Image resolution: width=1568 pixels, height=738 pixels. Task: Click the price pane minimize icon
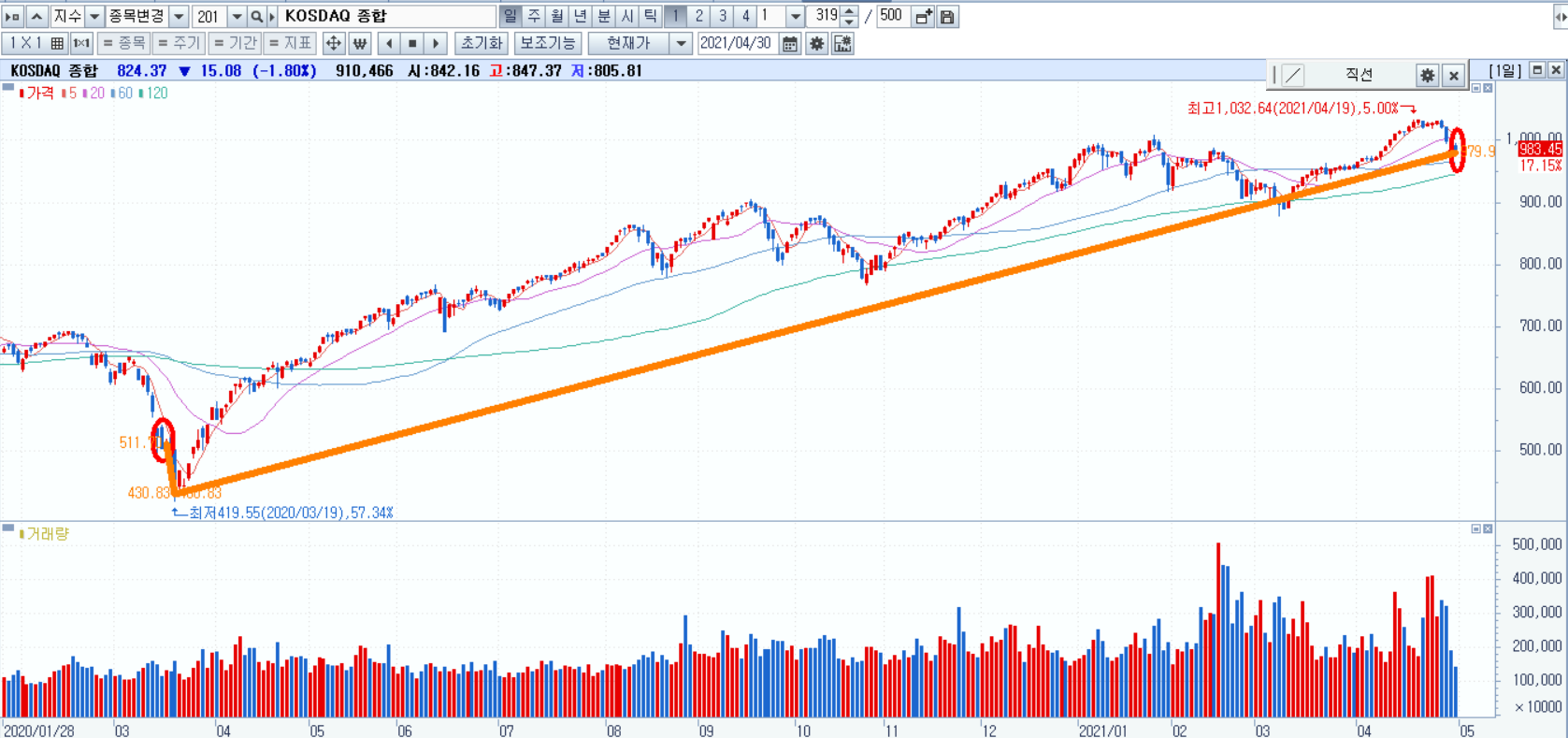click(1476, 88)
